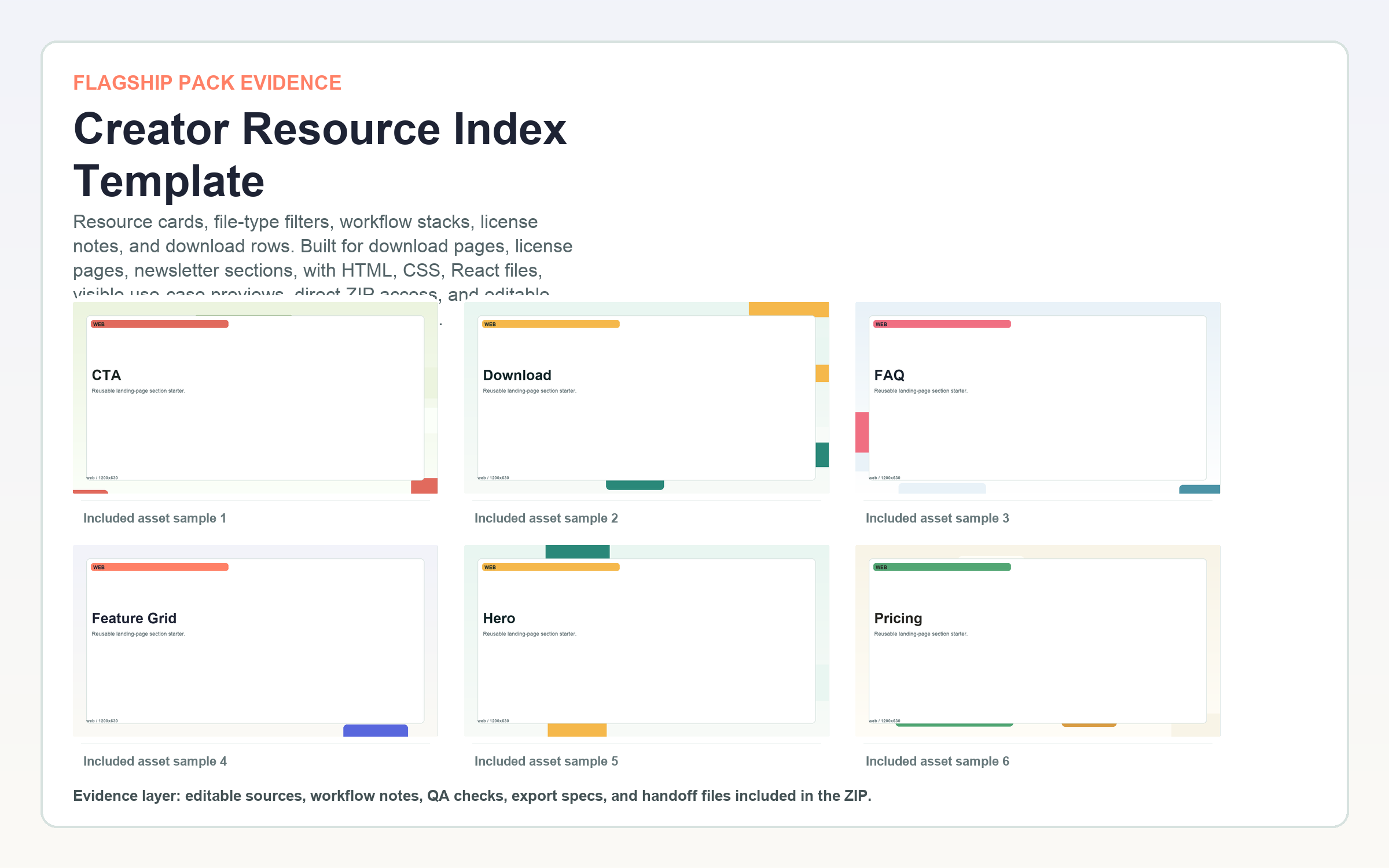
Task: Click the 'Included asset sample 2' caption
Action: (546, 518)
